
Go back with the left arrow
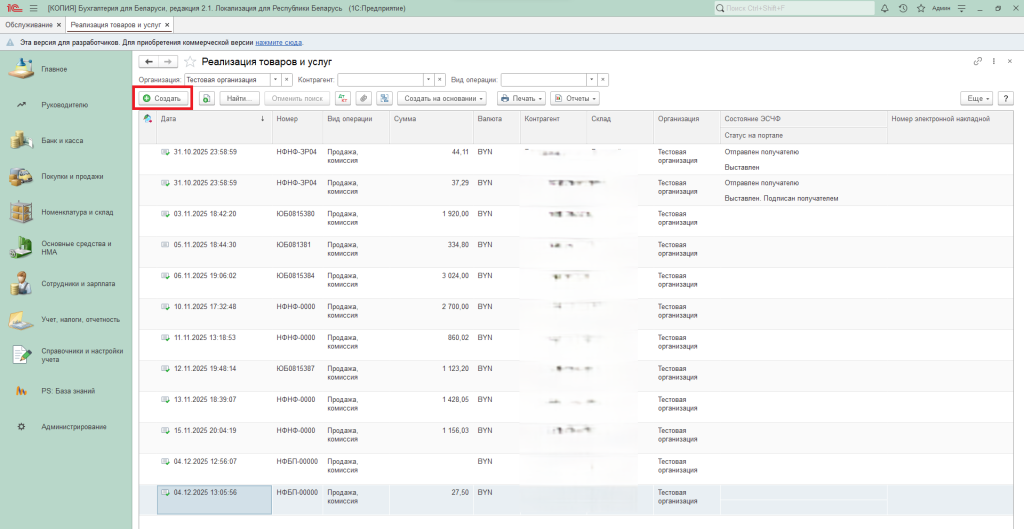pyautogui.click(x=150, y=62)
